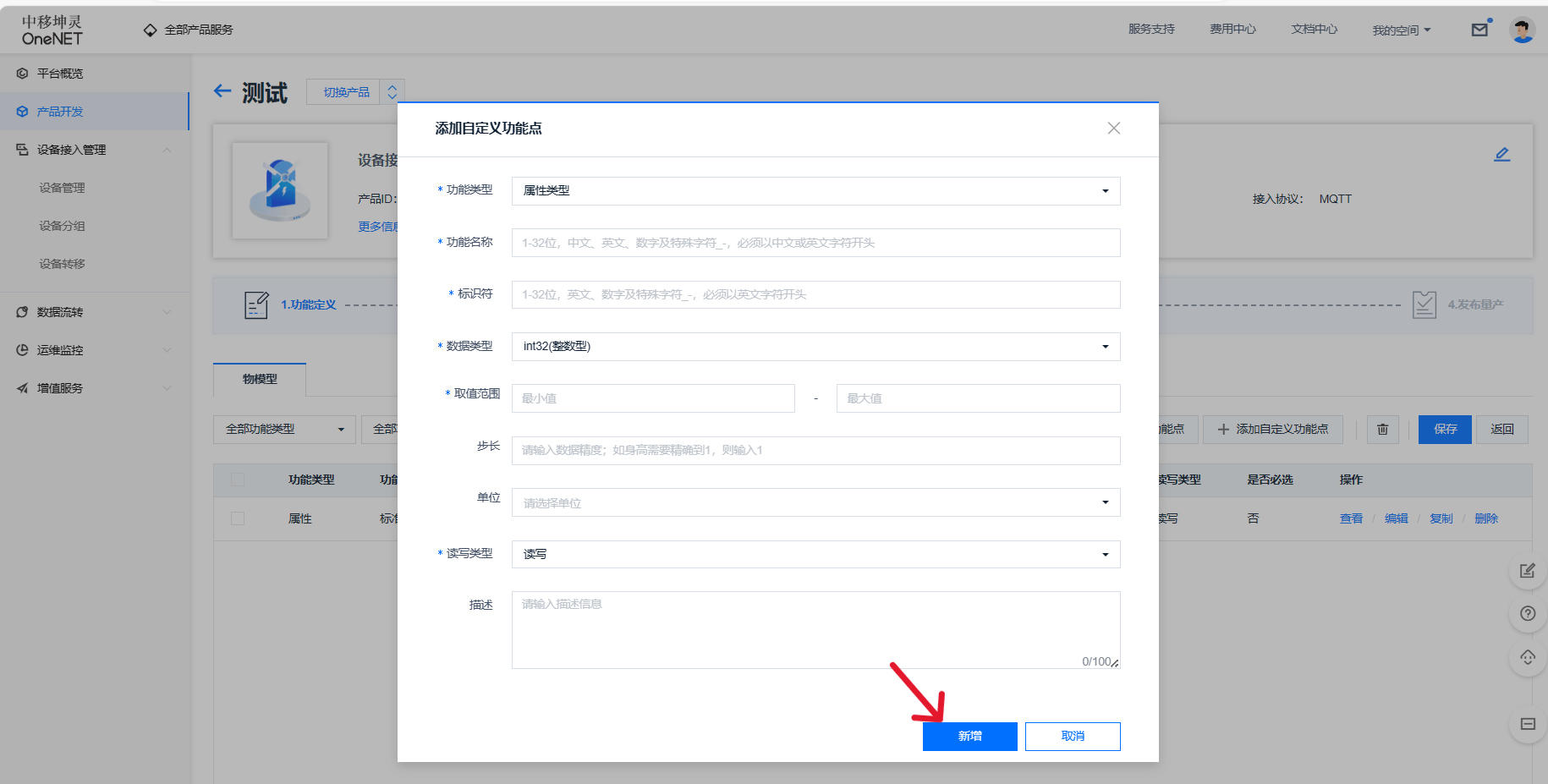Open the 功能类型 dropdown showing 属性类型
Screen dimensions: 1548x784
click(x=815, y=190)
